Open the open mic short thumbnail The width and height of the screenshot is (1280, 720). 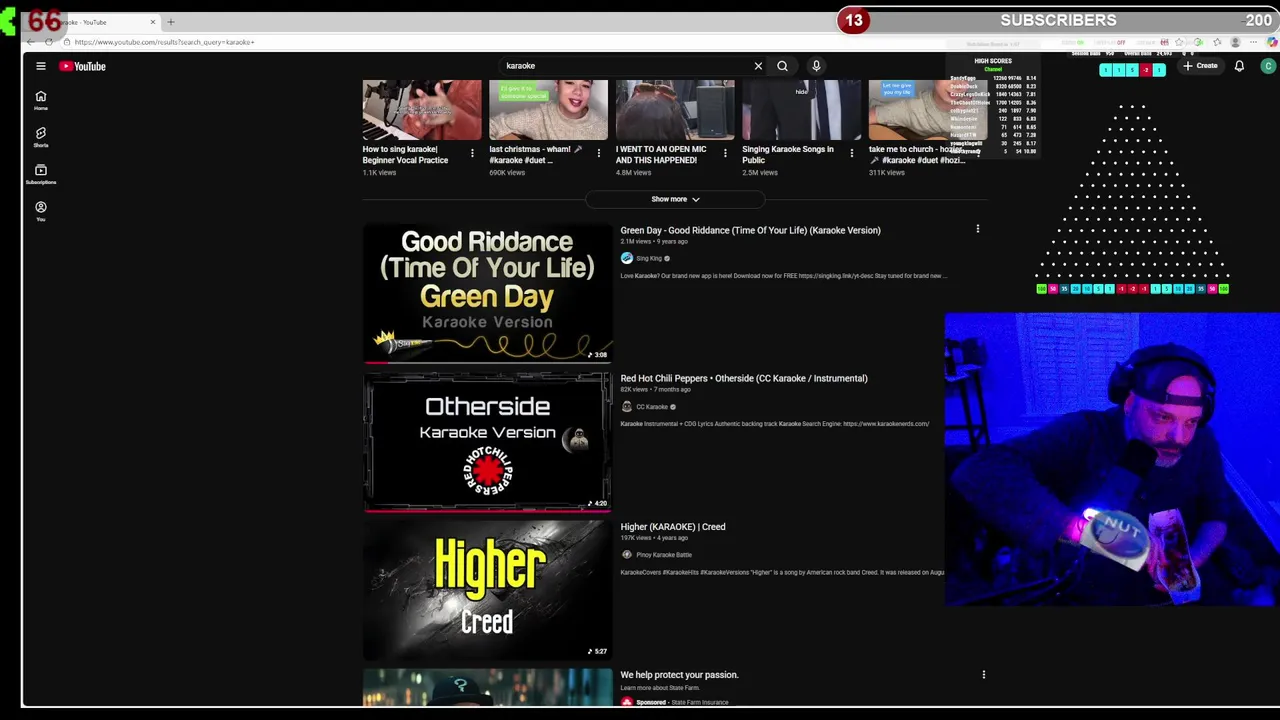click(x=675, y=110)
